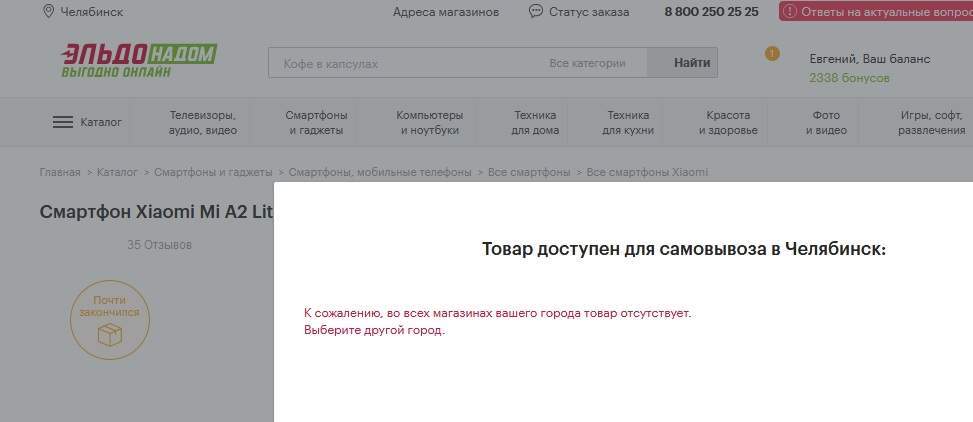The width and height of the screenshot is (973, 422).
Task: Open Компьютеры и ноутбуки category
Action: pyautogui.click(x=429, y=123)
